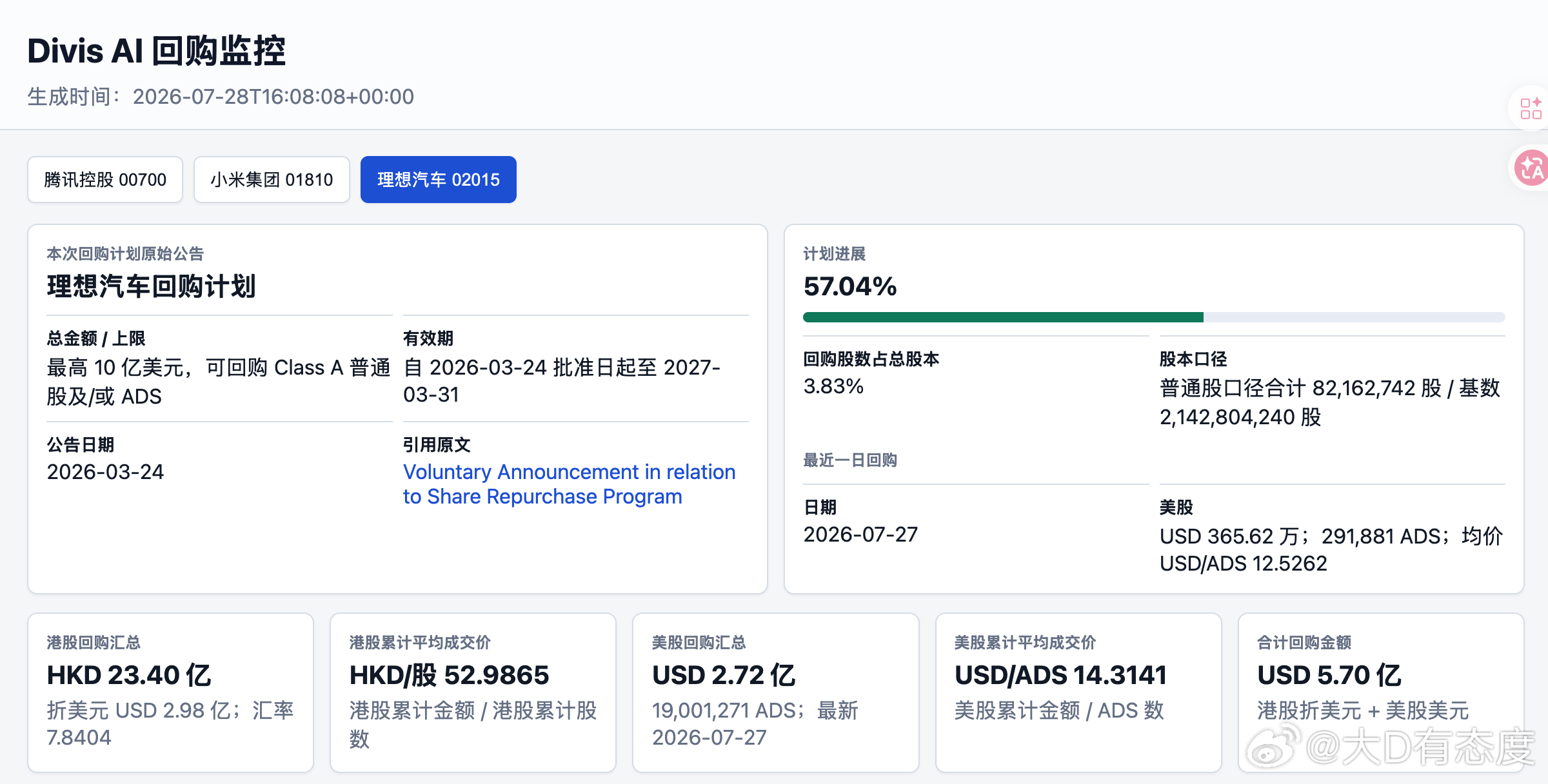
Task: Click the 折美元 USD 2.98 亿 text
Action: click(x=170, y=723)
